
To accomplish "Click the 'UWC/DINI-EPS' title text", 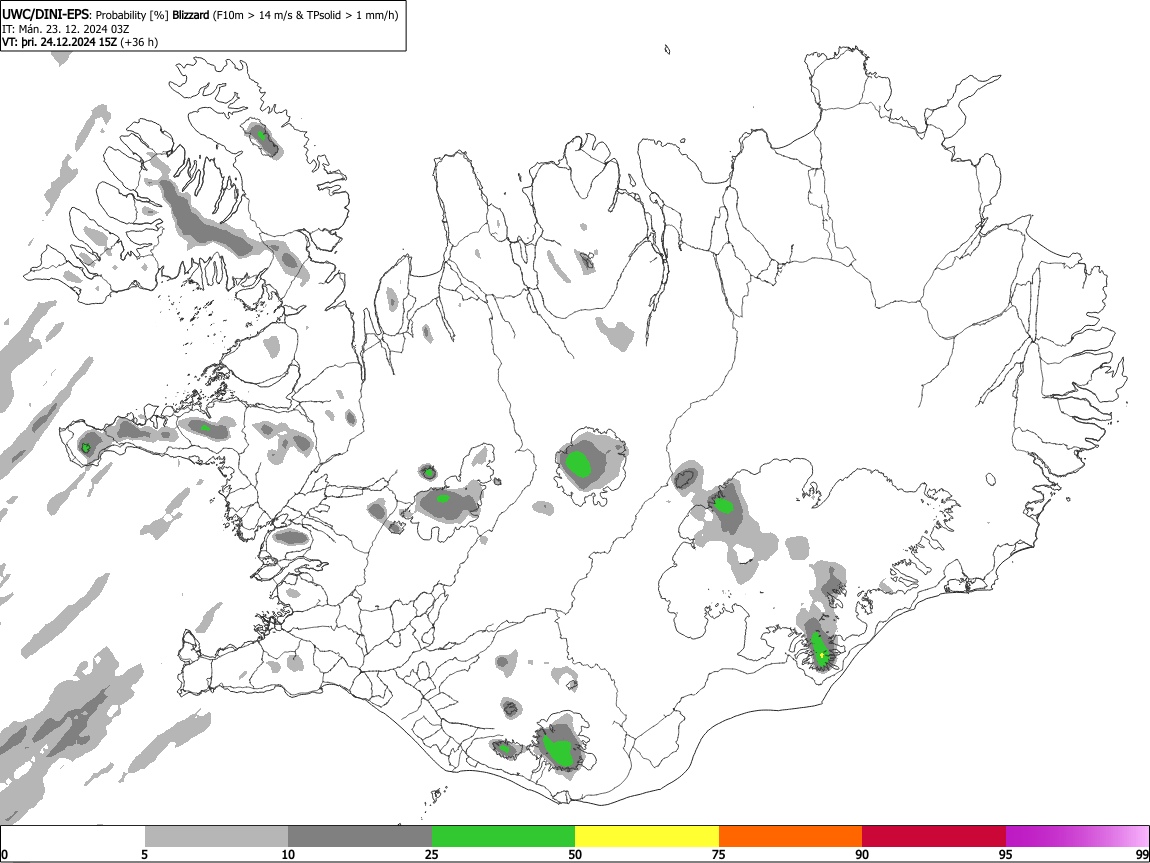I will click(x=45, y=15).
